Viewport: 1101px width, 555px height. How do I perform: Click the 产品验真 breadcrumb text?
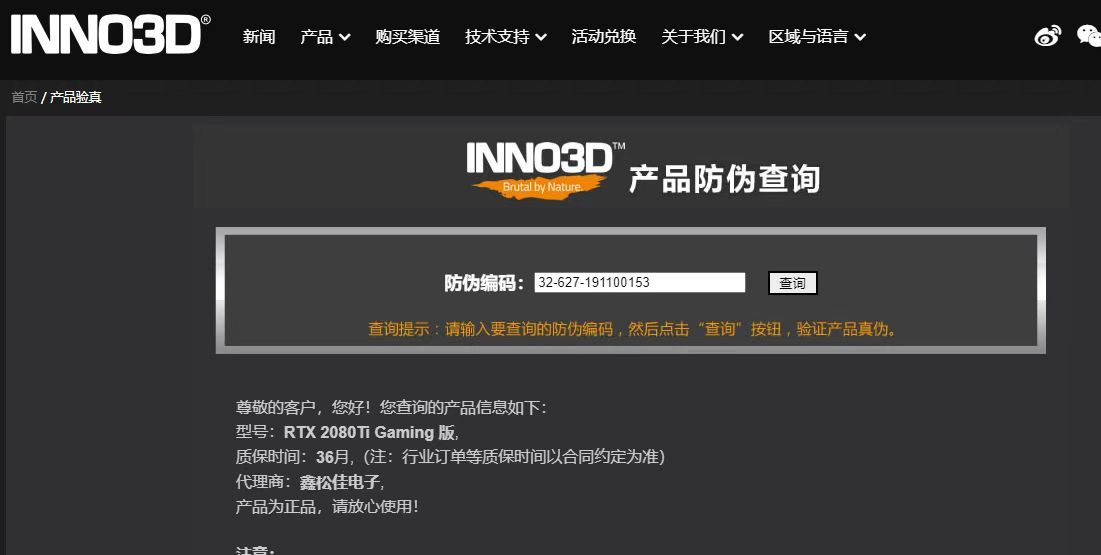tap(76, 97)
